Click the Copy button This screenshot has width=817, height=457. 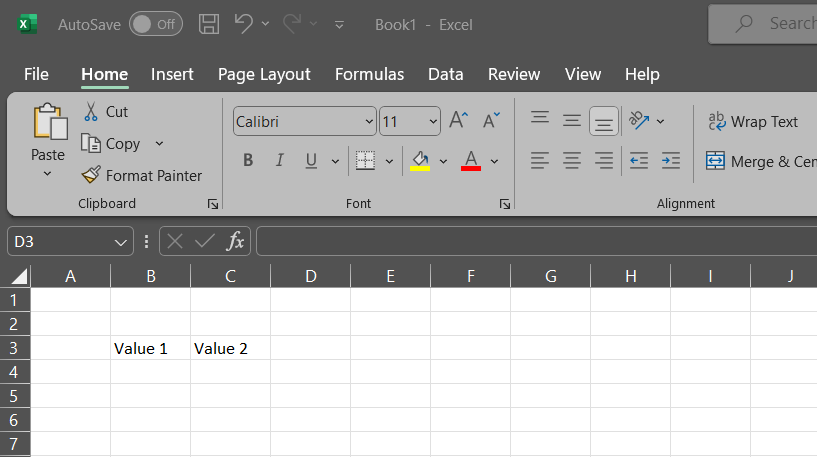coord(111,143)
